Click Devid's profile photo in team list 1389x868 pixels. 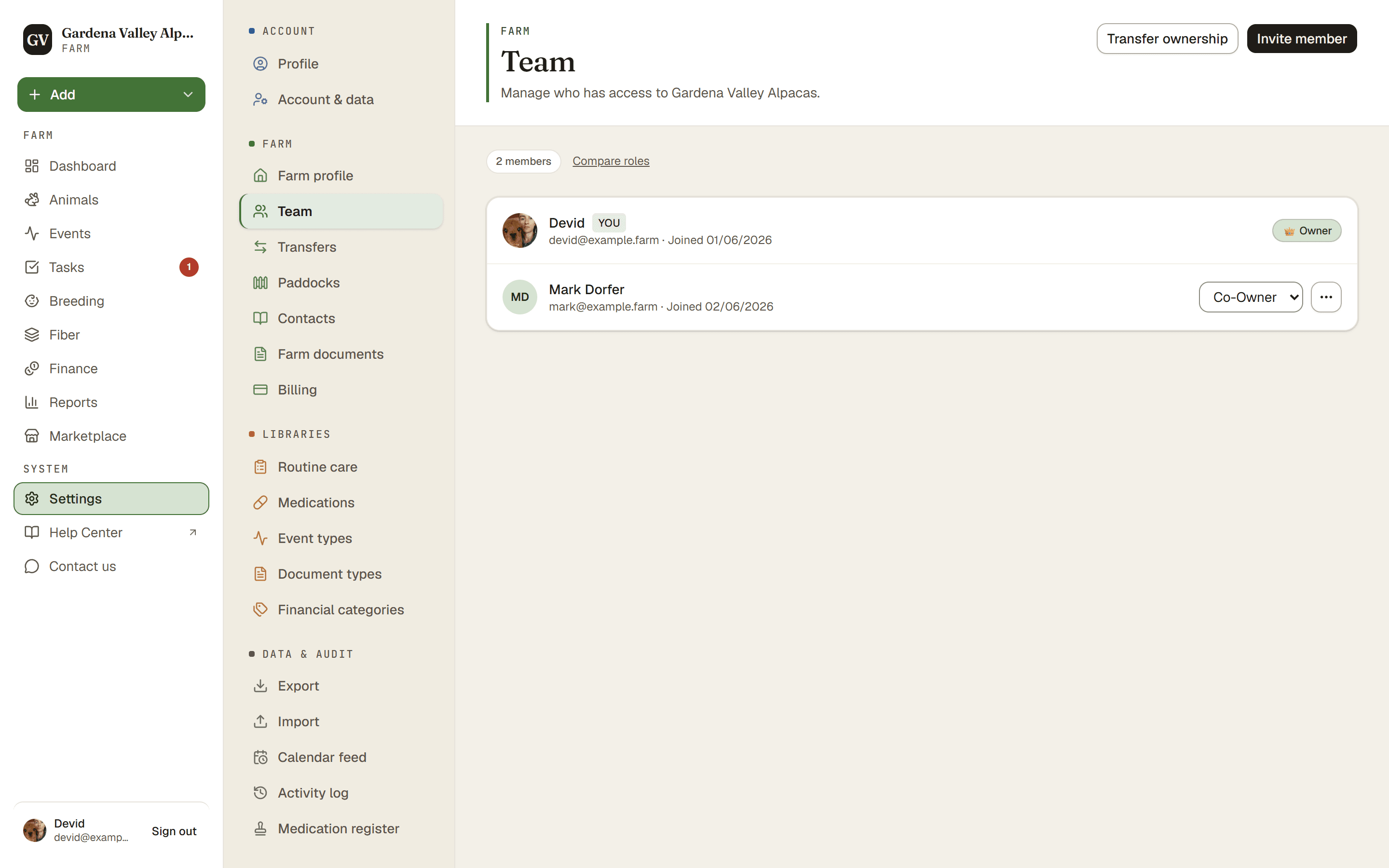tap(519, 230)
